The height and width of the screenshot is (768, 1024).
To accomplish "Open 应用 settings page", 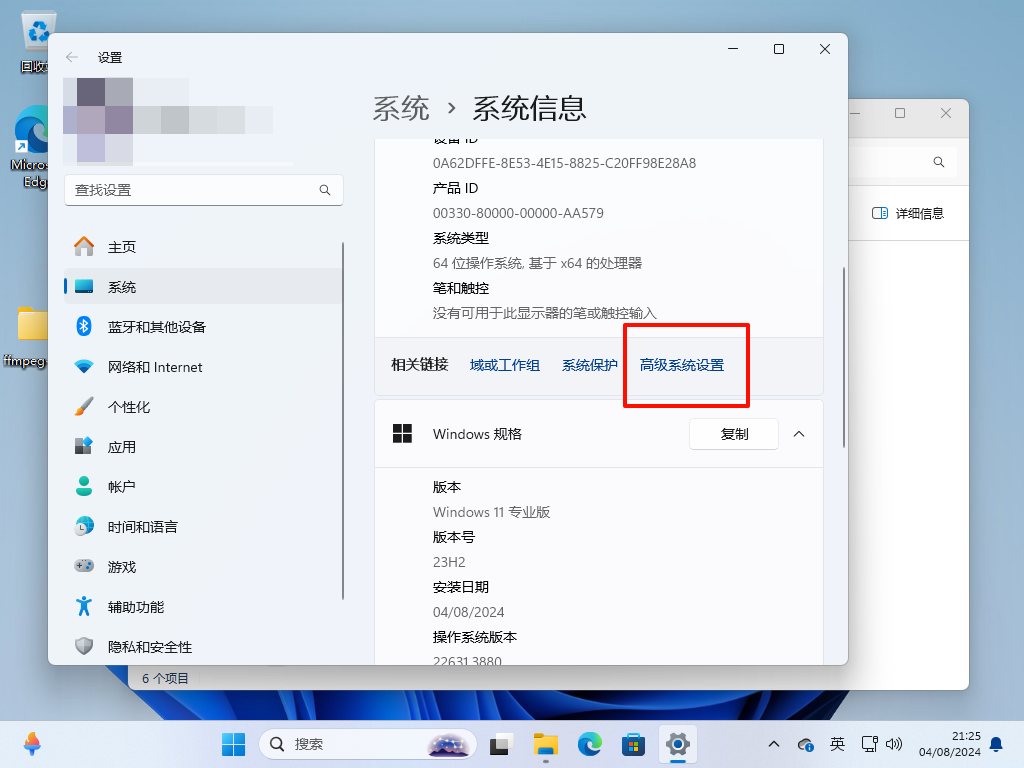I will (203, 447).
